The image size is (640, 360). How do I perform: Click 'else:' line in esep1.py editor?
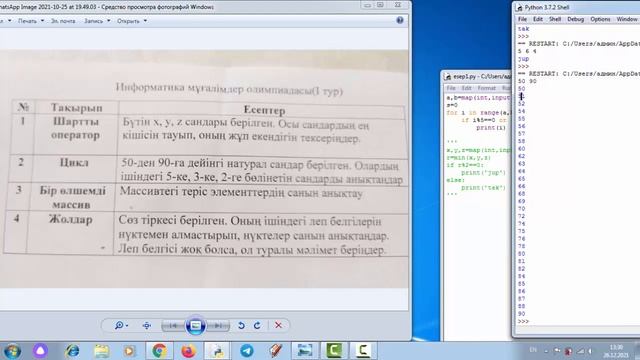[x=455, y=180]
